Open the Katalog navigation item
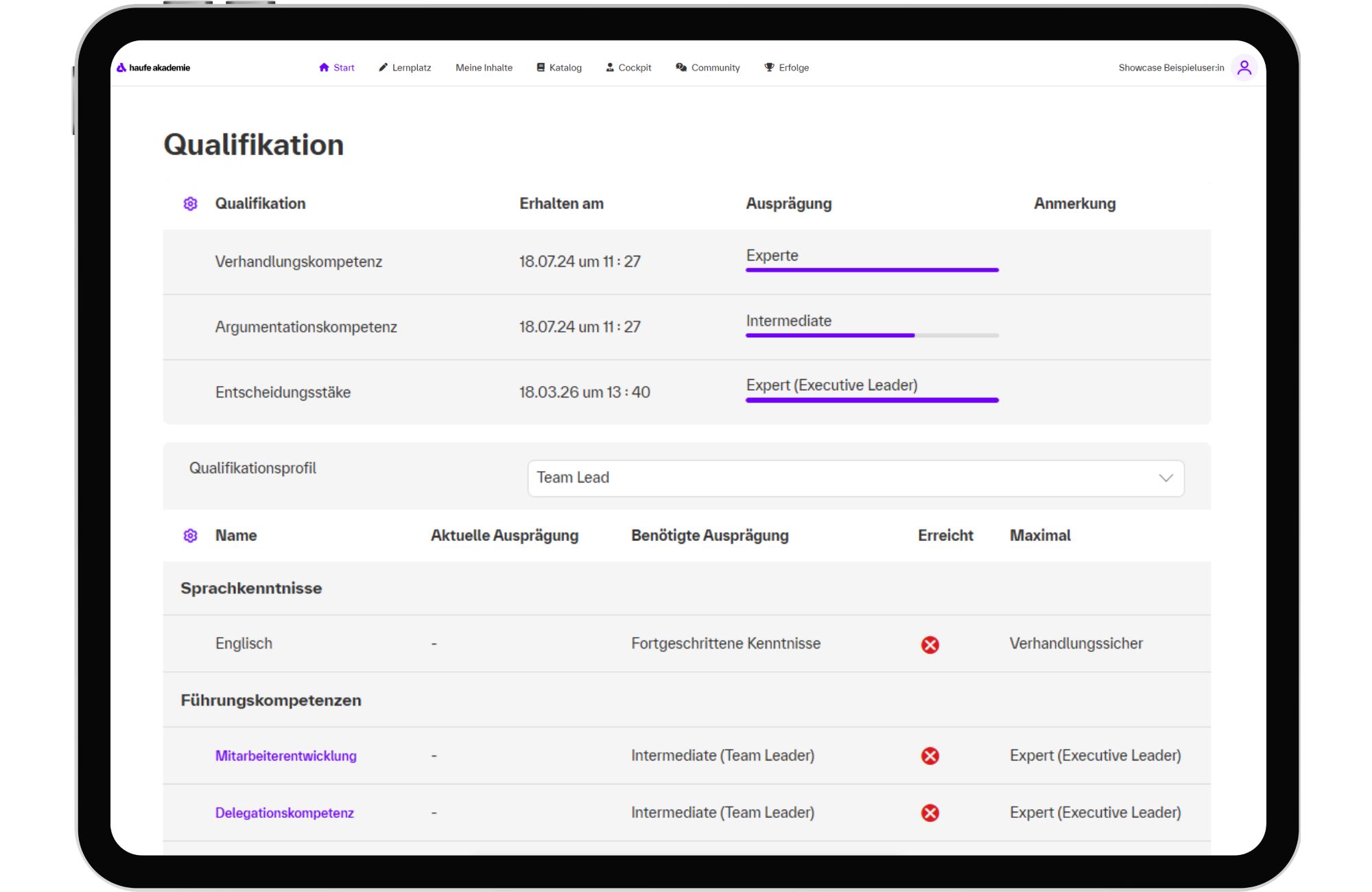Viewport: 1372px width, 892px height. [x=559, y=67]
